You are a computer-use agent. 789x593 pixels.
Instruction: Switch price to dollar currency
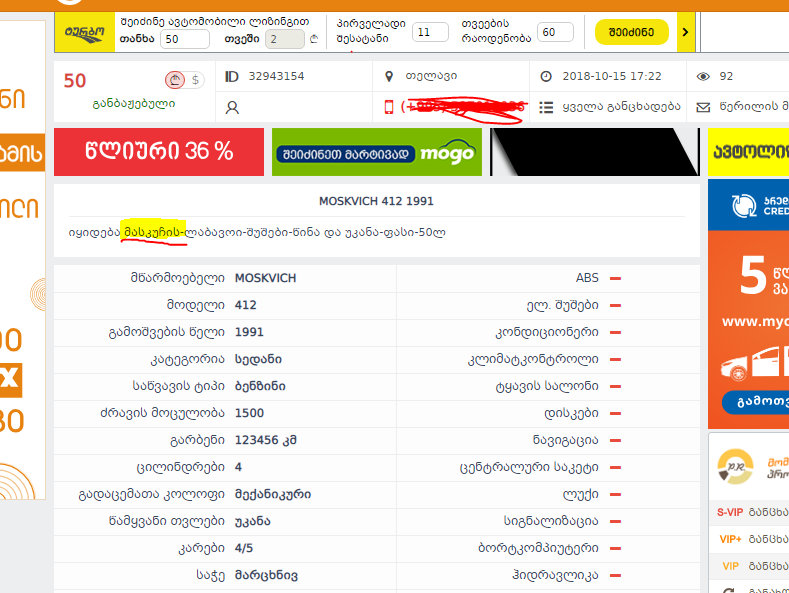pyautogui.click(x=195, y=80)
